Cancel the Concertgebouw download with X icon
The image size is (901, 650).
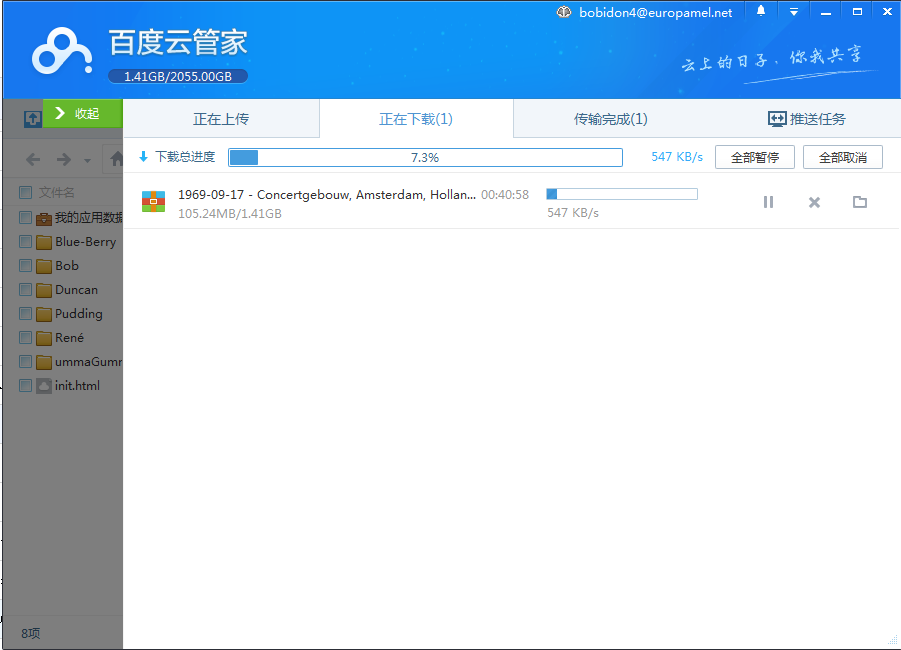pos(814,202)
